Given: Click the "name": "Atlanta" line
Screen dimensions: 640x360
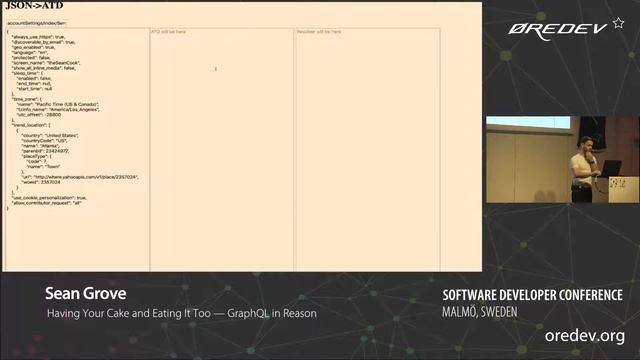Looking at the screenshot, I should tap(41, 146).
